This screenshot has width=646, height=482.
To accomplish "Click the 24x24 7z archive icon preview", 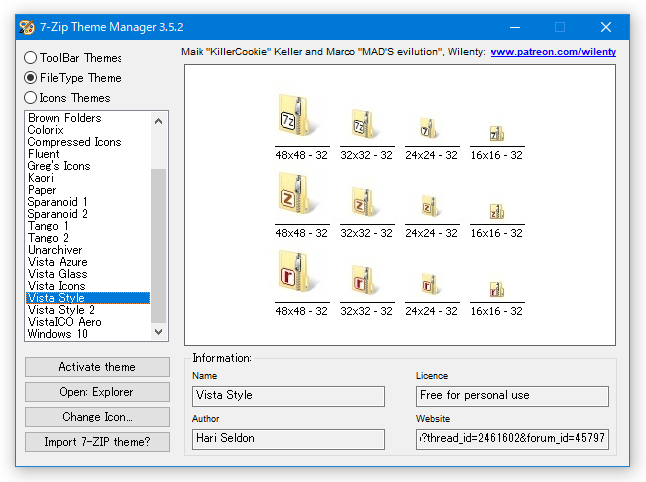I will [428, 129].
